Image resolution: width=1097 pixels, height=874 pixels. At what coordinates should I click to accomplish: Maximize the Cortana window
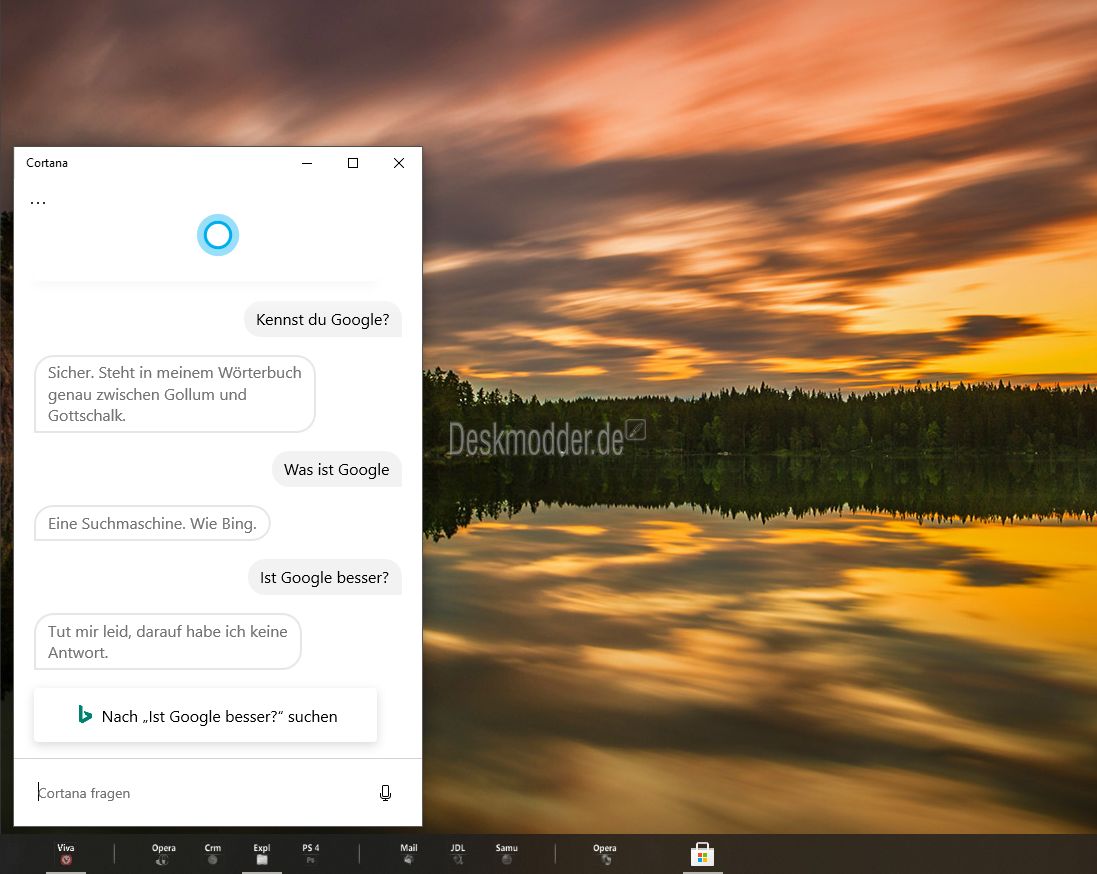click(353, 163)
